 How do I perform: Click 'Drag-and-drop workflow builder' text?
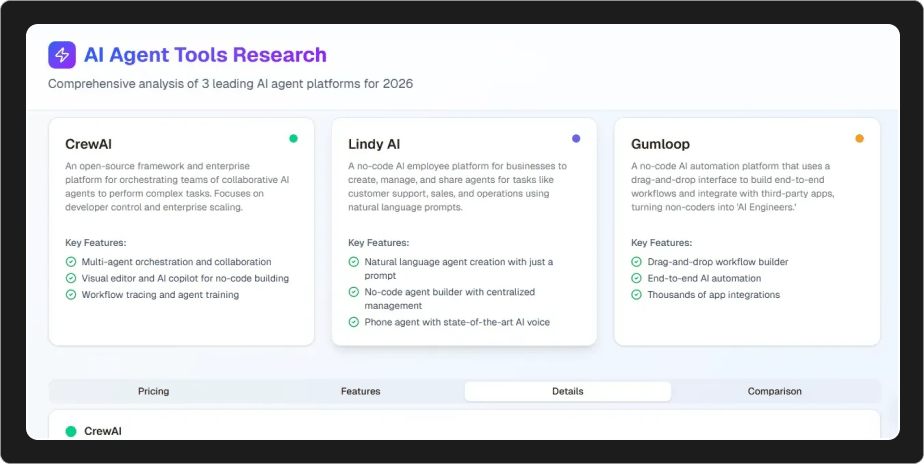[718, 262]
